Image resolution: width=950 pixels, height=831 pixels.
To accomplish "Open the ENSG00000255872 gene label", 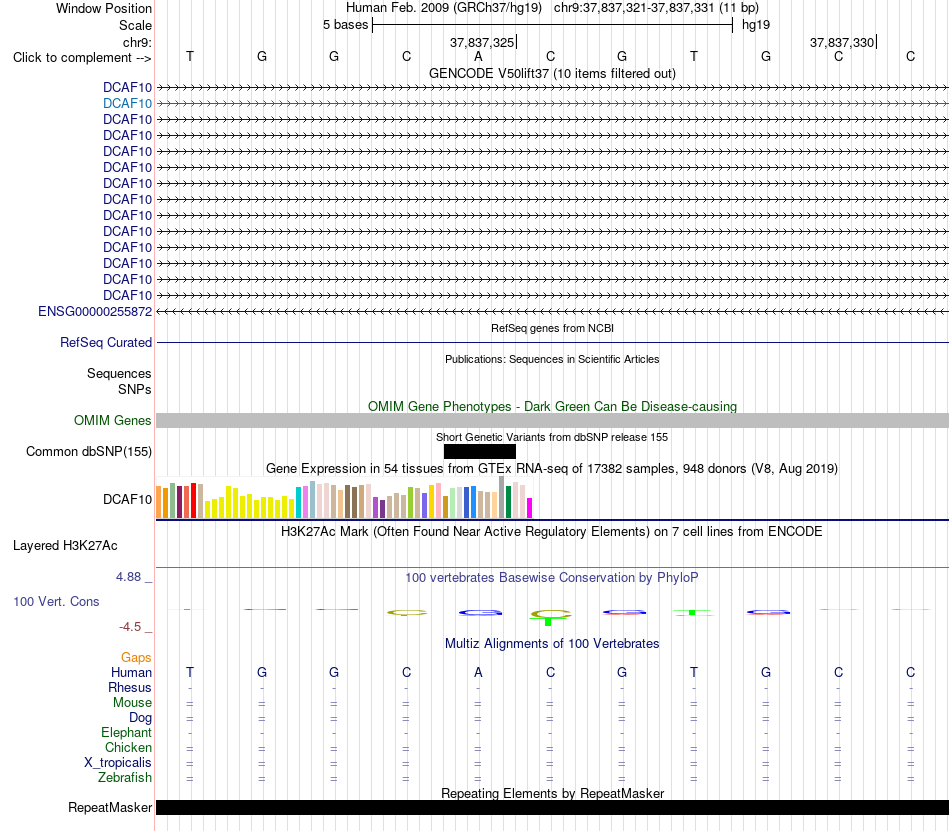I will coord(95,311).
